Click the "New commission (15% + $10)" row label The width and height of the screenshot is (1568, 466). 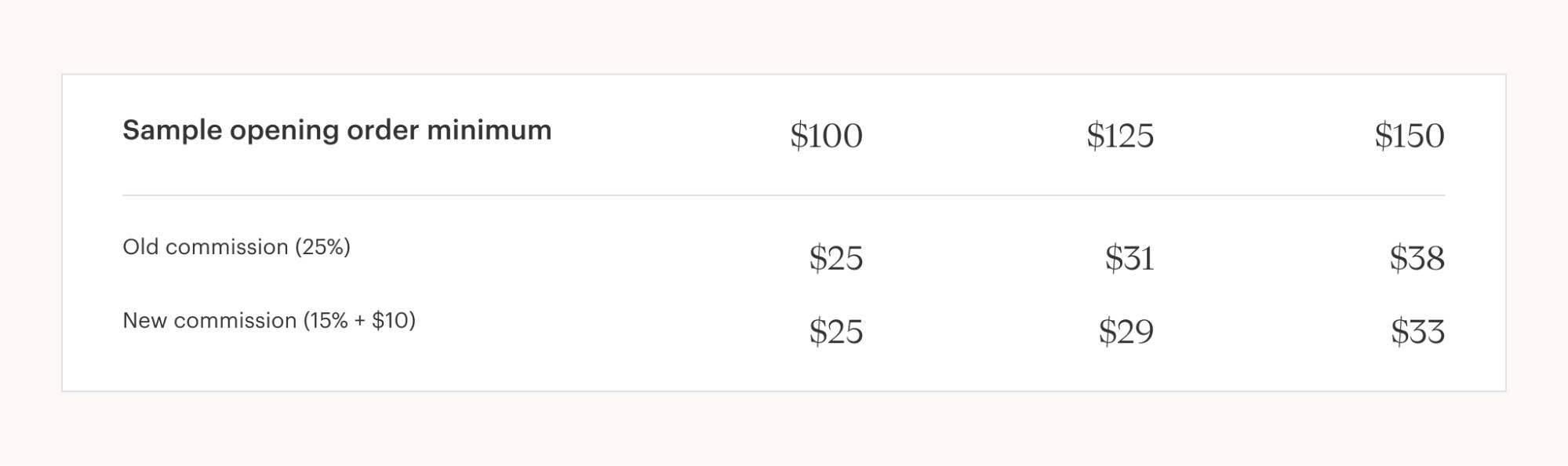point(269,321)
